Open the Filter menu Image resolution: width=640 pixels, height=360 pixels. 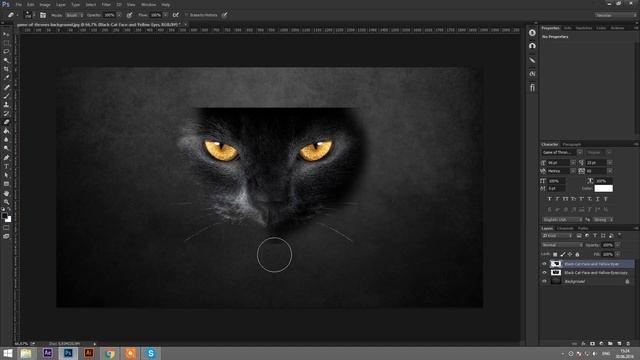[106, 4]
